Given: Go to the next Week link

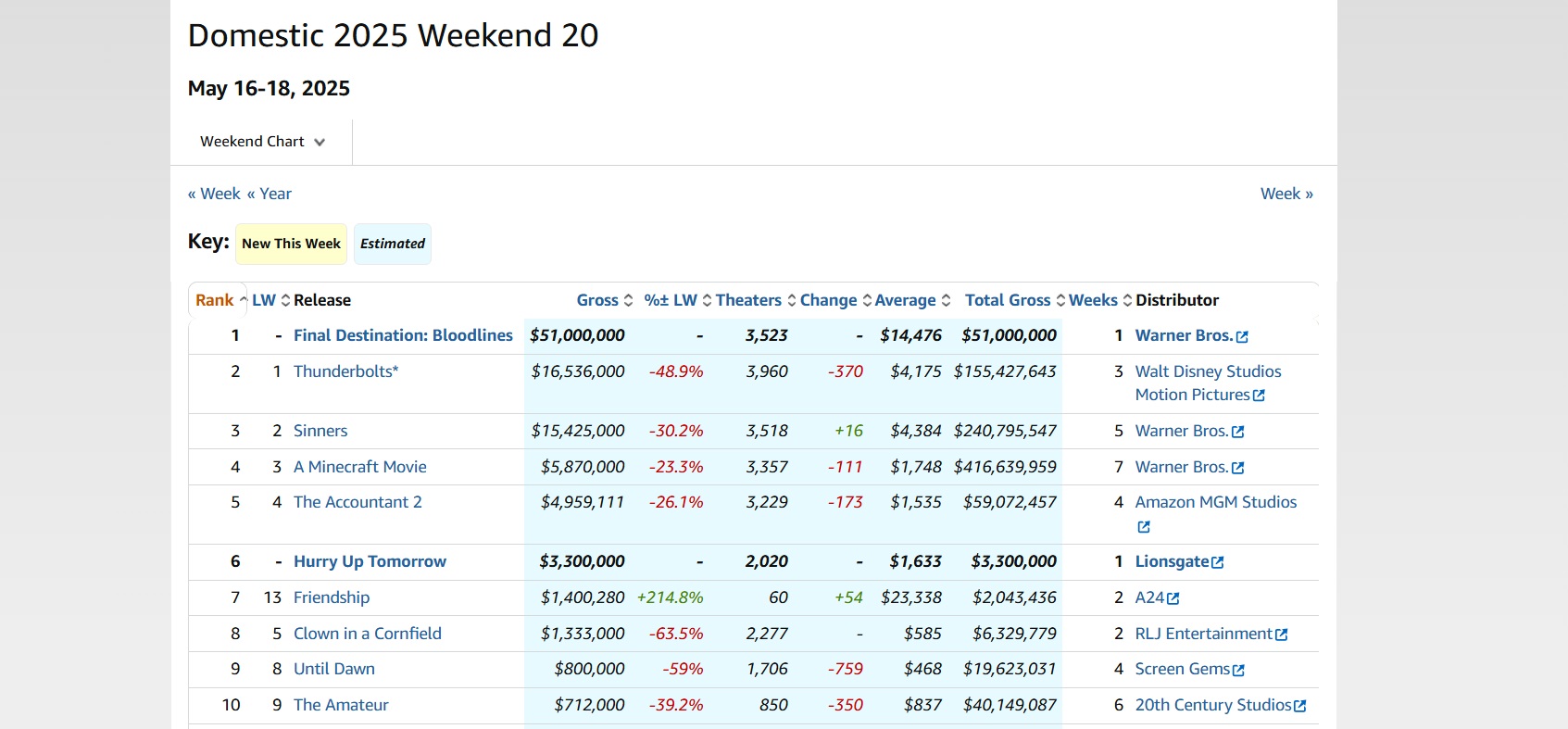Looking at the screenshot, I should [x=1286, y=194].
